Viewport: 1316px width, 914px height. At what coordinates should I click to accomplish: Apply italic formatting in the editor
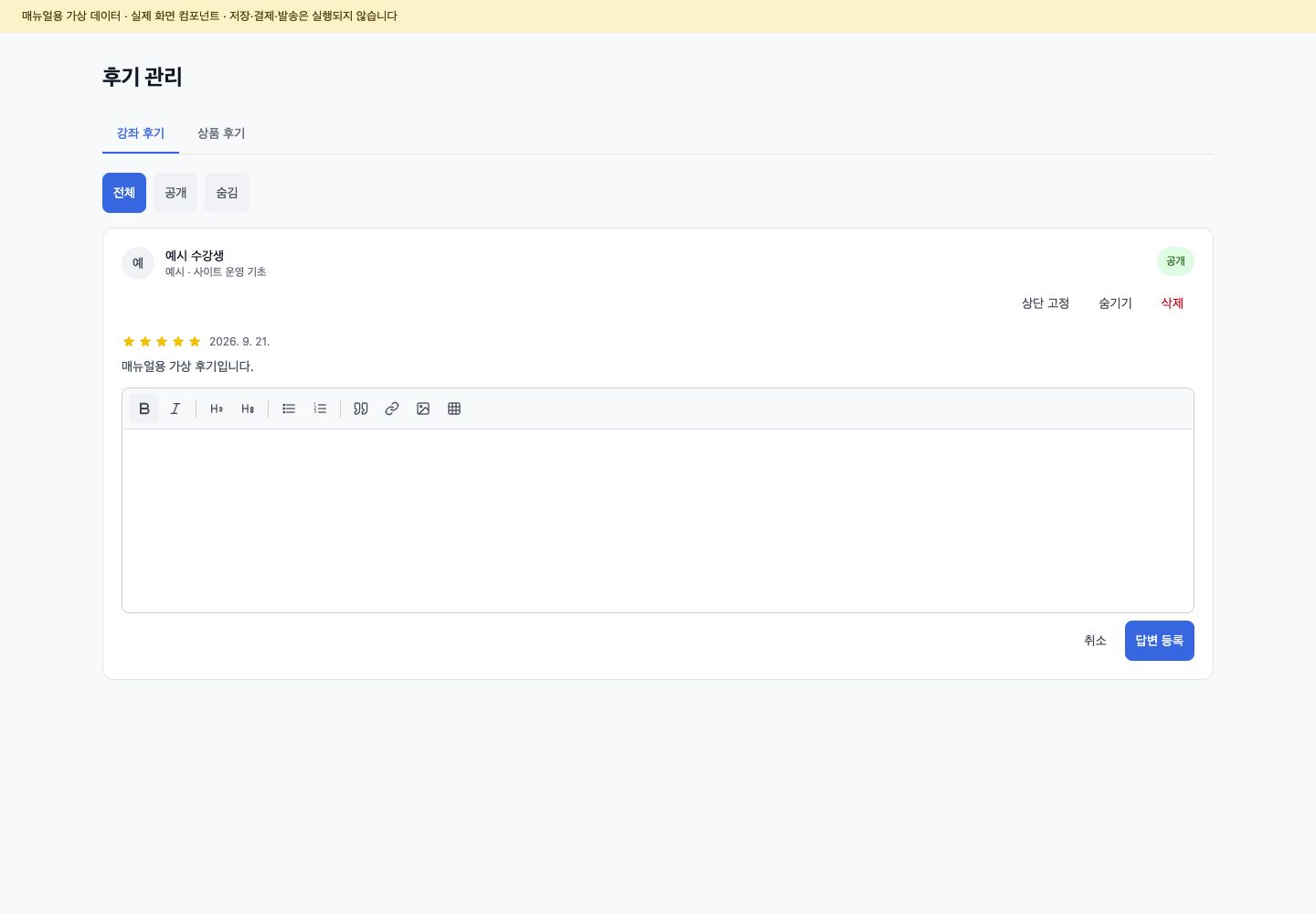click(x=175, y=409)
